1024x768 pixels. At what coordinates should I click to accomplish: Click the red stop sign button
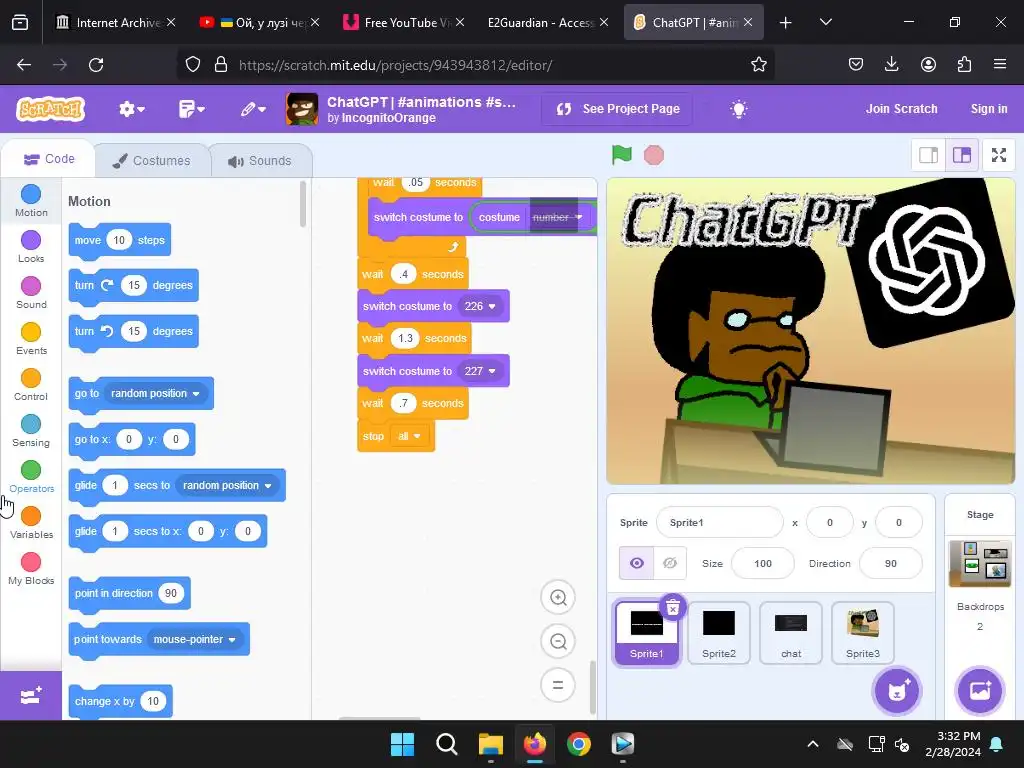(654, 155)
